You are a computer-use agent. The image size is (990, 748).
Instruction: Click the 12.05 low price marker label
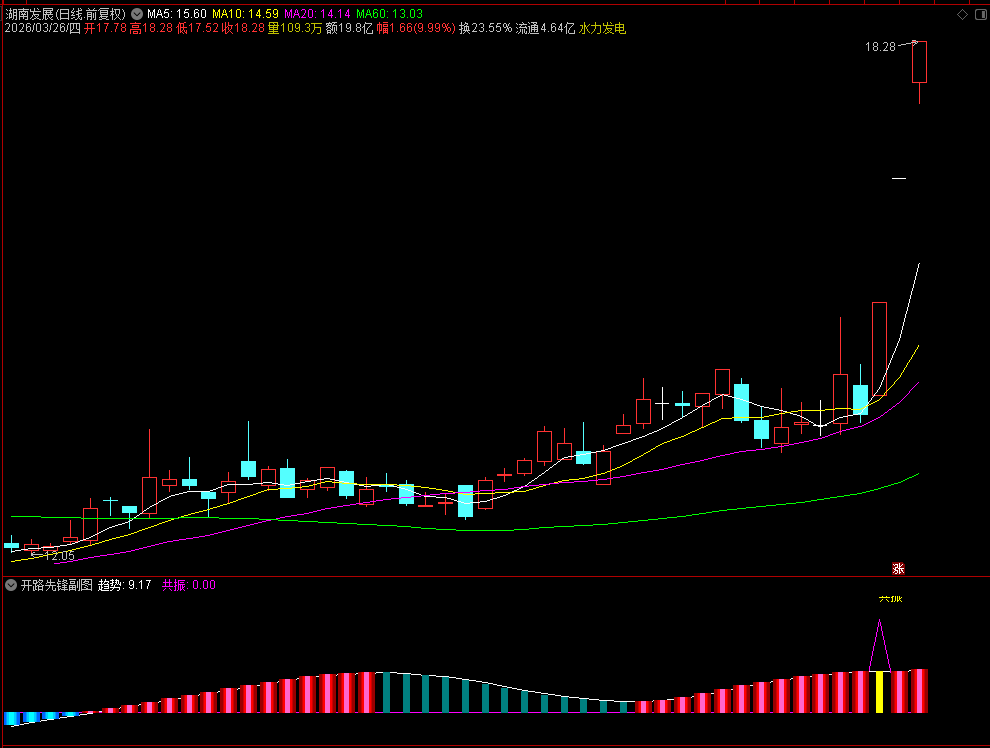point(59,556)
